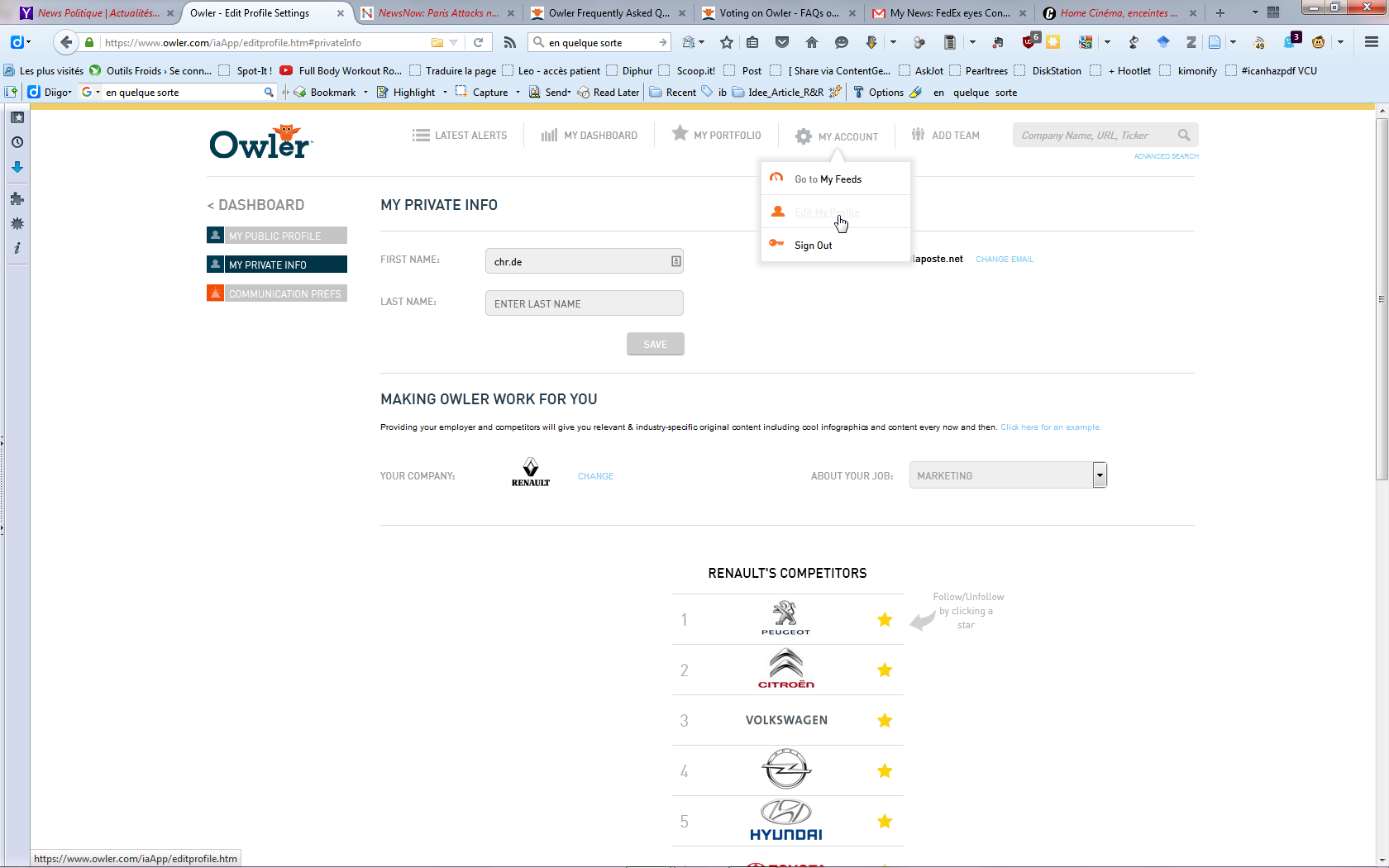Viewport: 1389px width, 868px height.
Task: Click the Last Name input field
Action: [585, 303]
